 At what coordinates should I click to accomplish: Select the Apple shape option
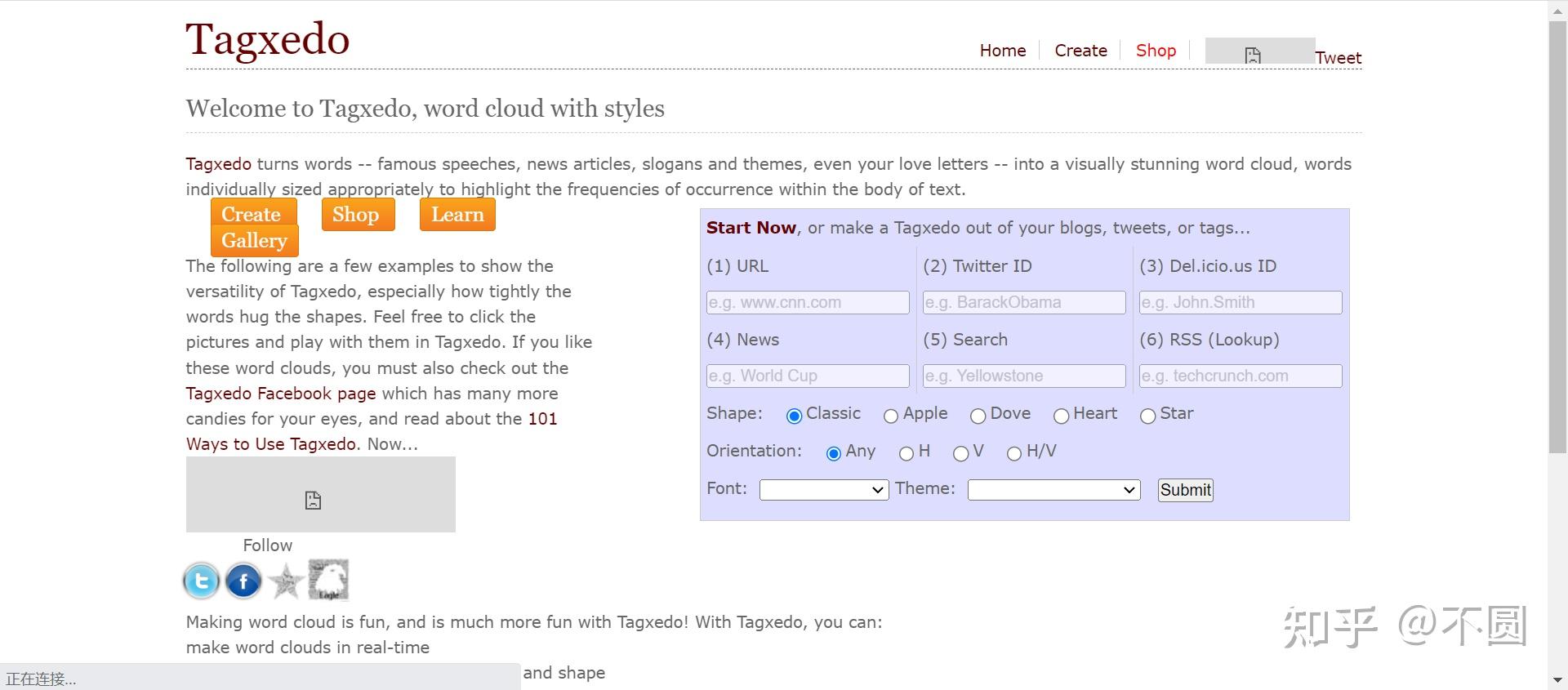click(x=891, y=416)
